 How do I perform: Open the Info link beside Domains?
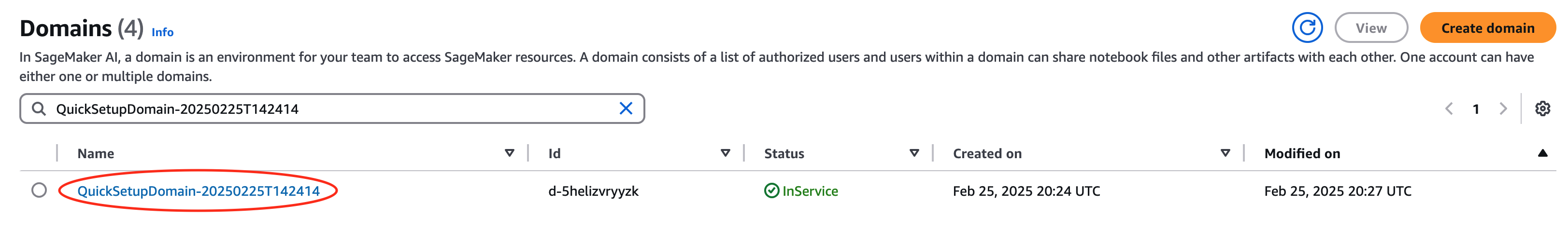coord(162,32)
